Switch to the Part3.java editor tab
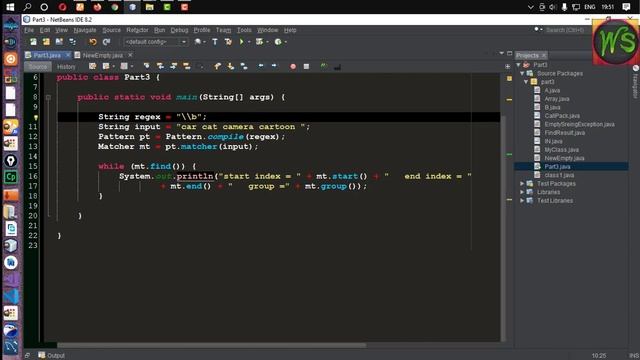This screenshot has width=640, height=360. [47, 55]
